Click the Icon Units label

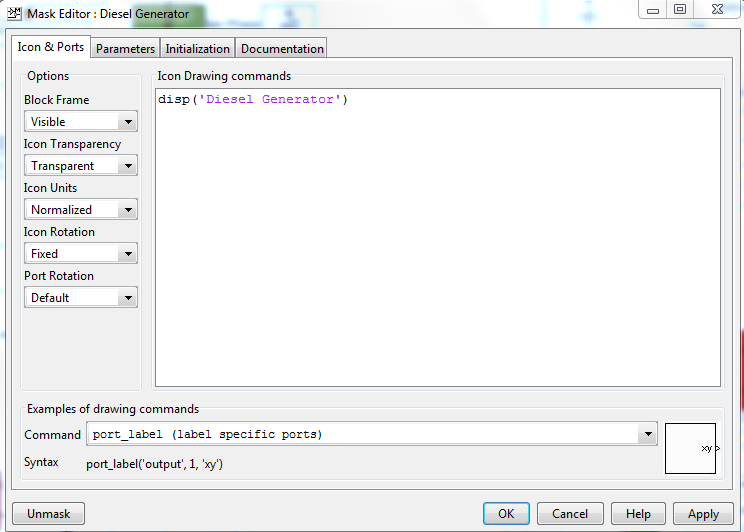(50, 188)
